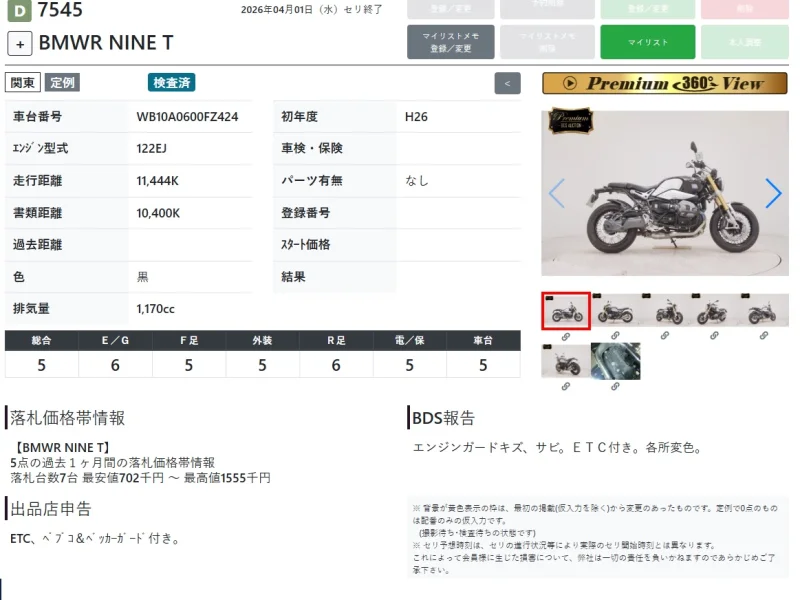The height and width of the screenshot is (600, 800).
Task: Click the price range line 最安値702千円
Action: (x=140, y=478)
